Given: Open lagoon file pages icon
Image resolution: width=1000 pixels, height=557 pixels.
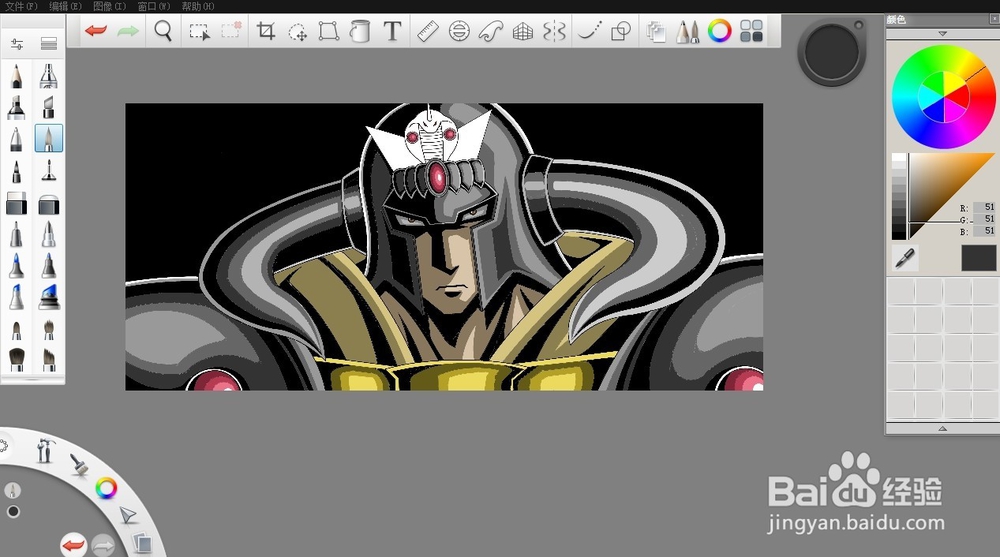Looking at the screenshot, I should tap(142, 544).
